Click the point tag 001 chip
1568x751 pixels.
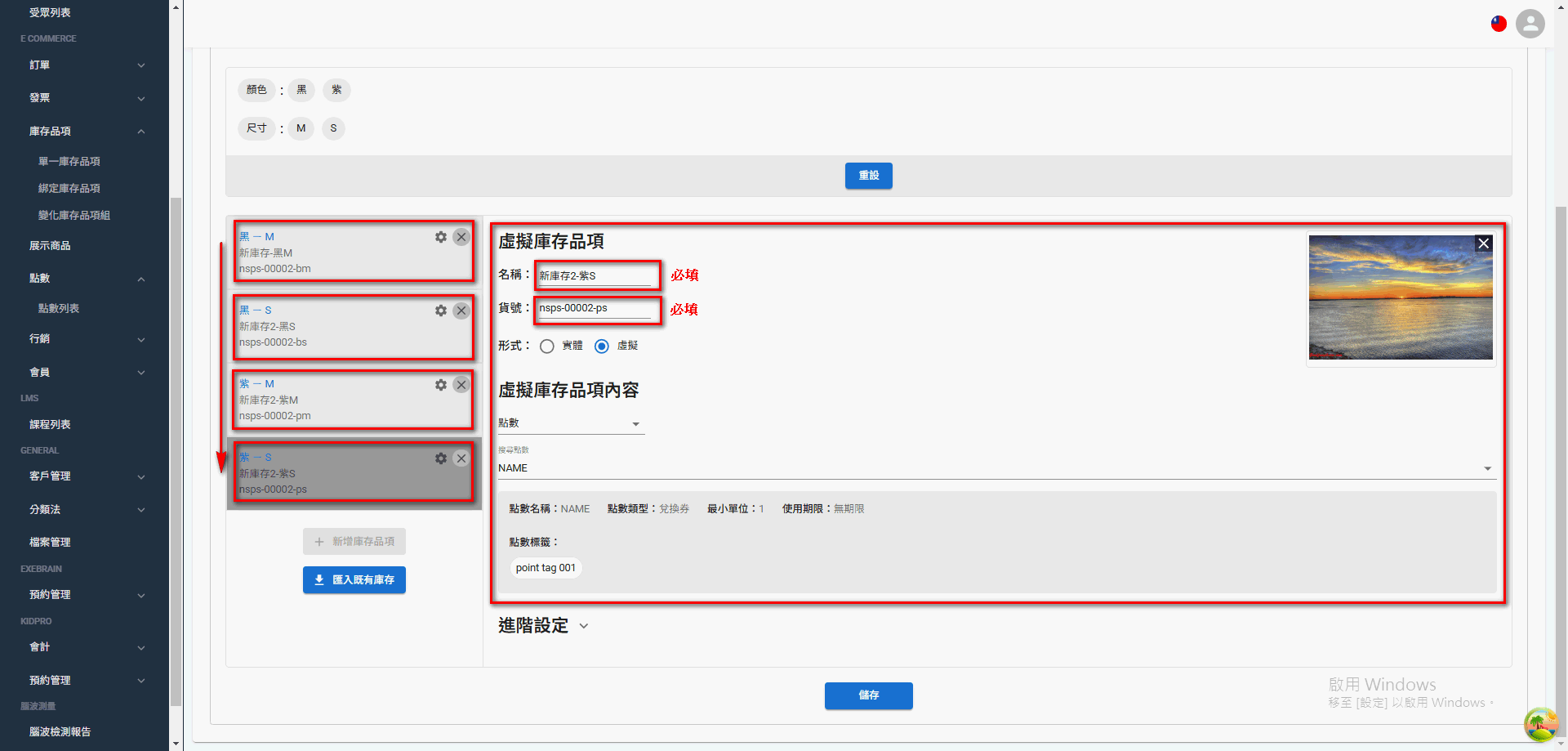(546, 568)
